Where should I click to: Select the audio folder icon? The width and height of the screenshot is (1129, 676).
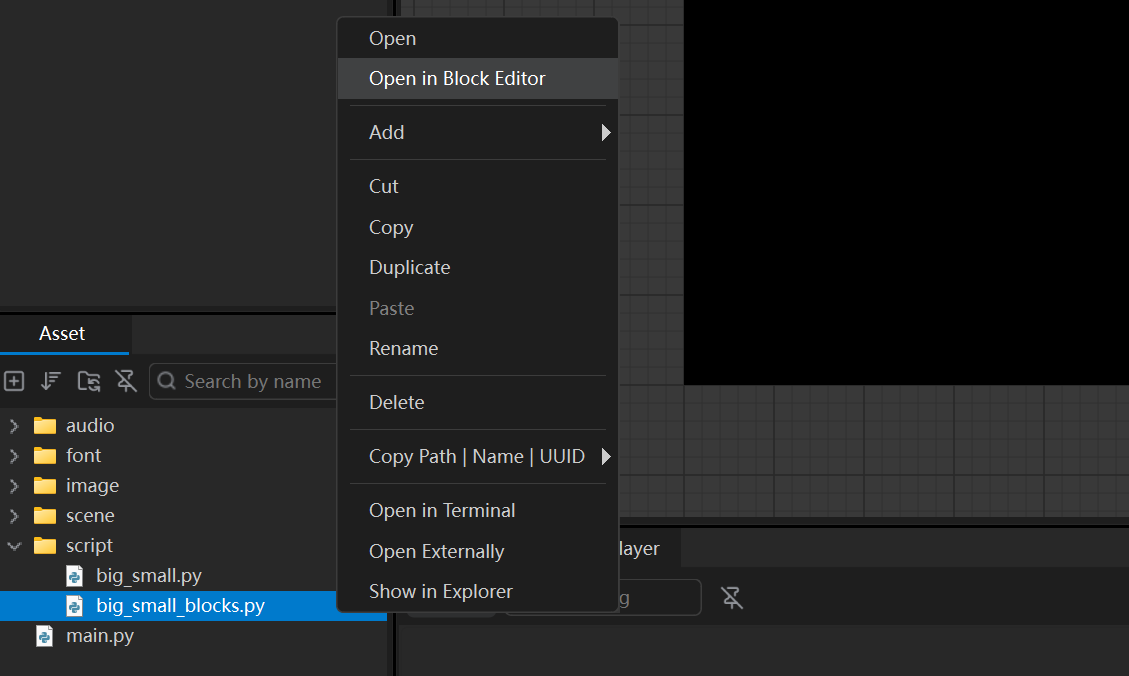[x=45, y=425]
